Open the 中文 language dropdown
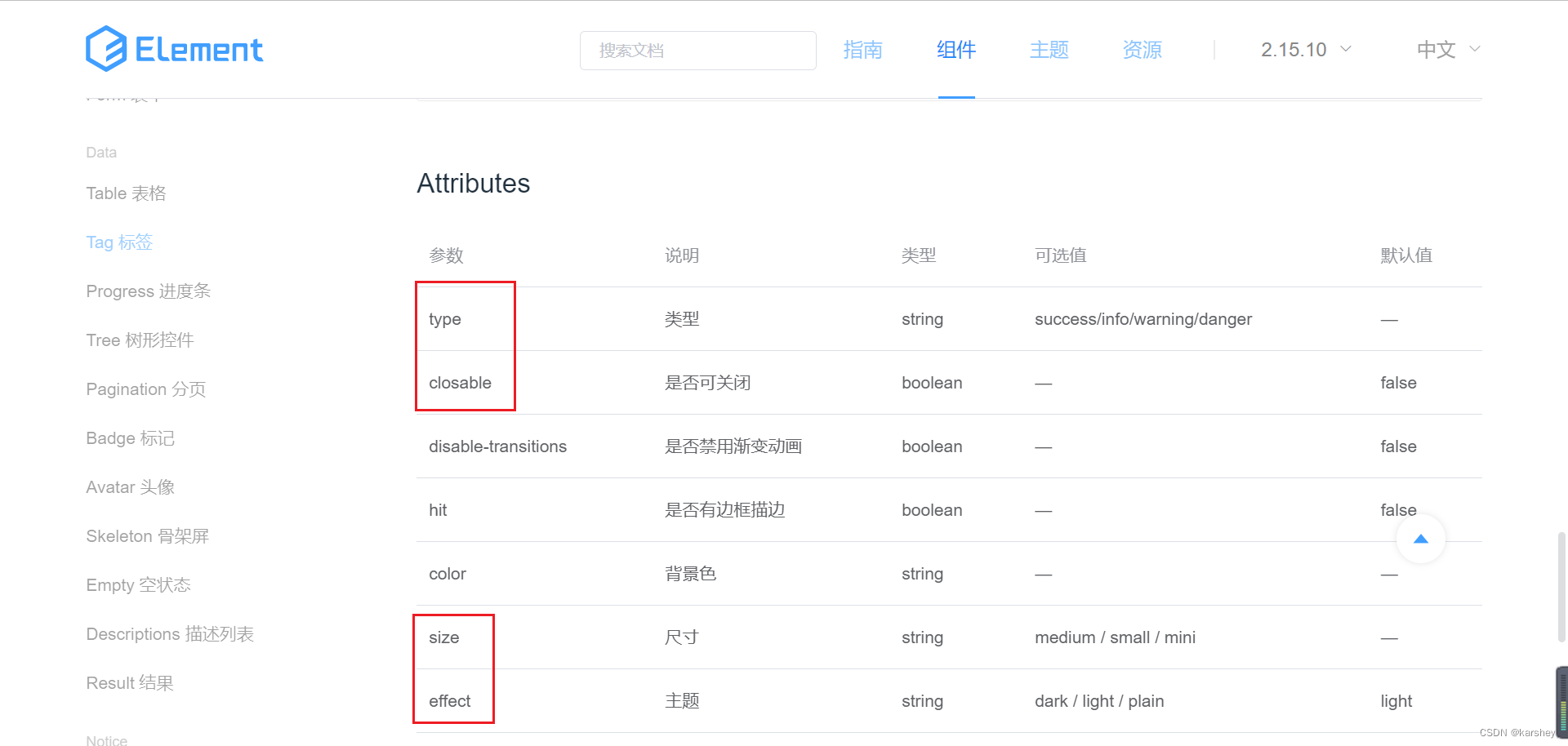Screen dimensions: 1568x746 point(1449,50)
